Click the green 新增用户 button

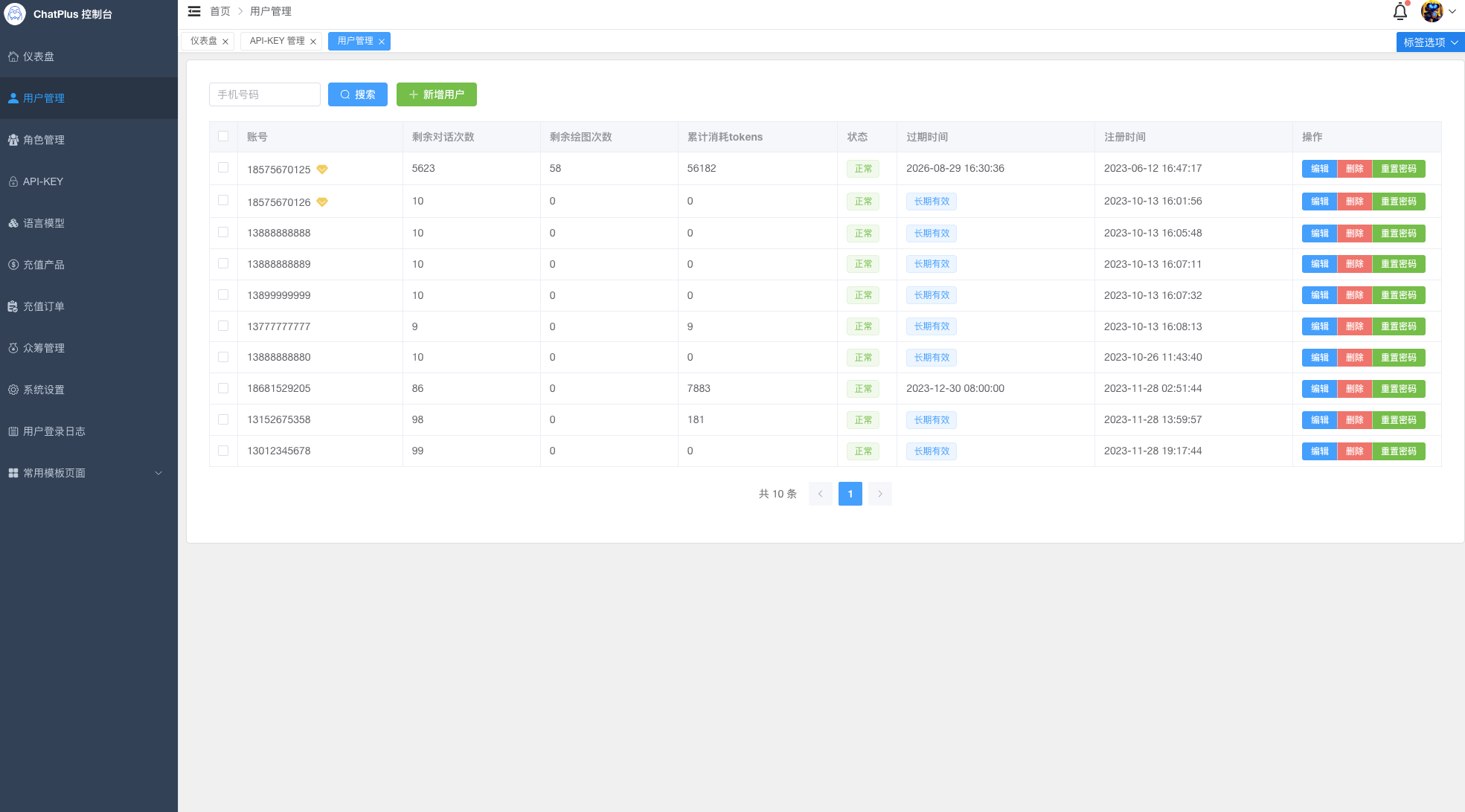pyautogui.click(x=436, y=94)
